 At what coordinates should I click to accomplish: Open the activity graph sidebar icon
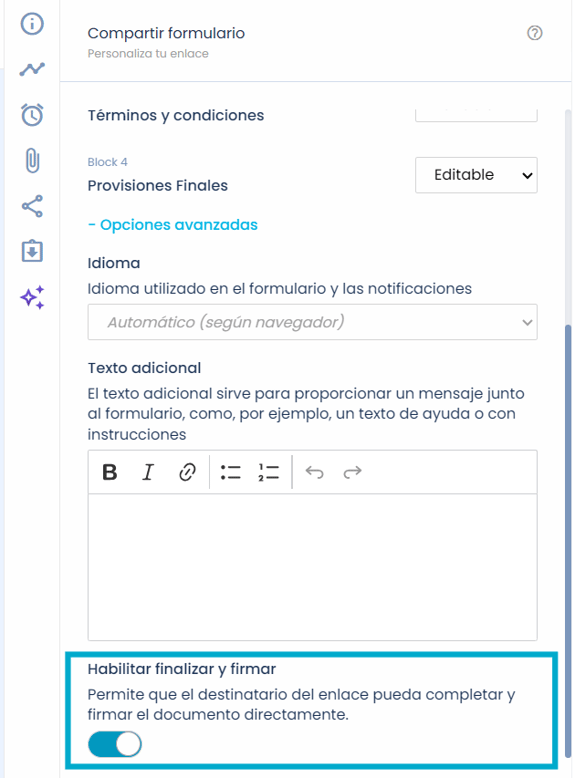32,69
